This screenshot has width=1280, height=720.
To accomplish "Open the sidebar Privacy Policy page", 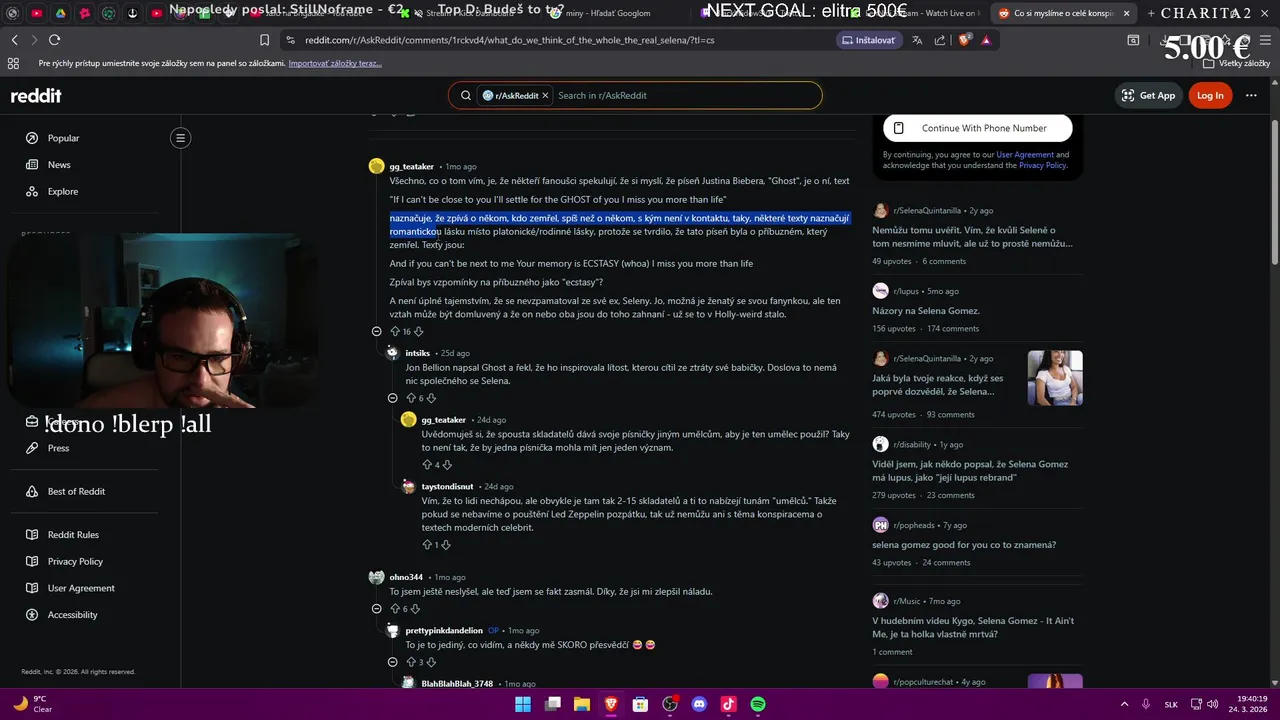I will [x=75, y=562].
